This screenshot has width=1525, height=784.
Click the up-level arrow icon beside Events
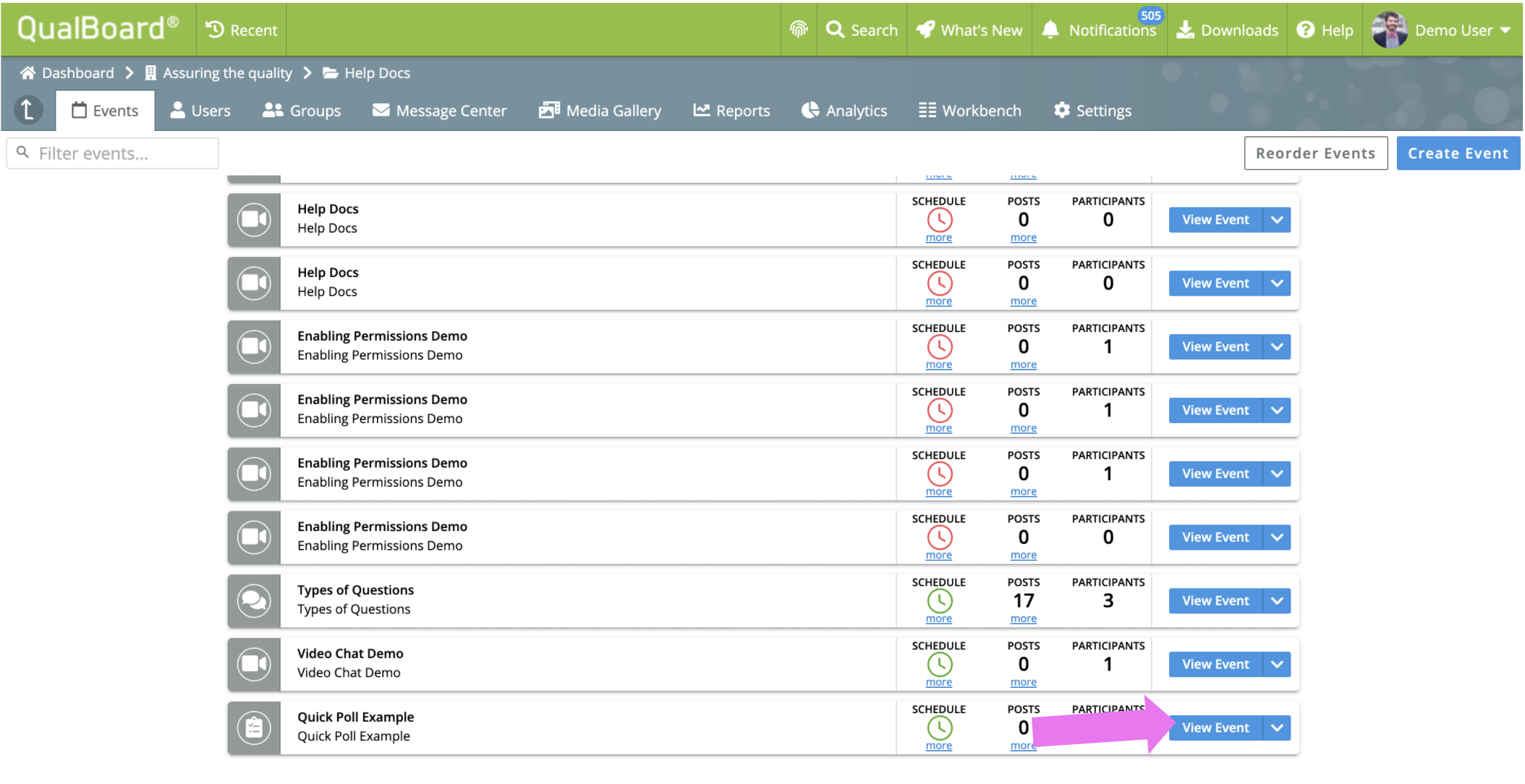click(x=28, y=111)
